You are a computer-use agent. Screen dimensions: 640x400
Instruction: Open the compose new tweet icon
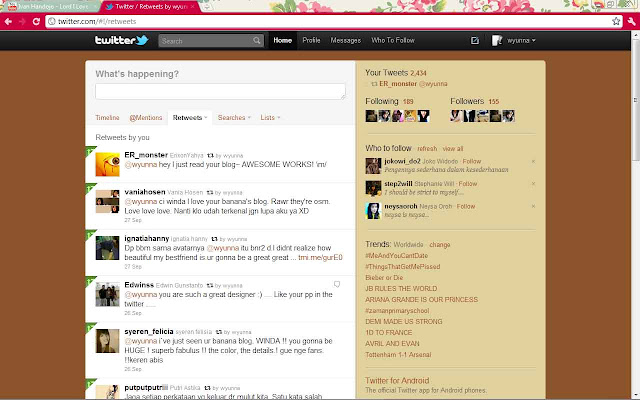(475, 40)
